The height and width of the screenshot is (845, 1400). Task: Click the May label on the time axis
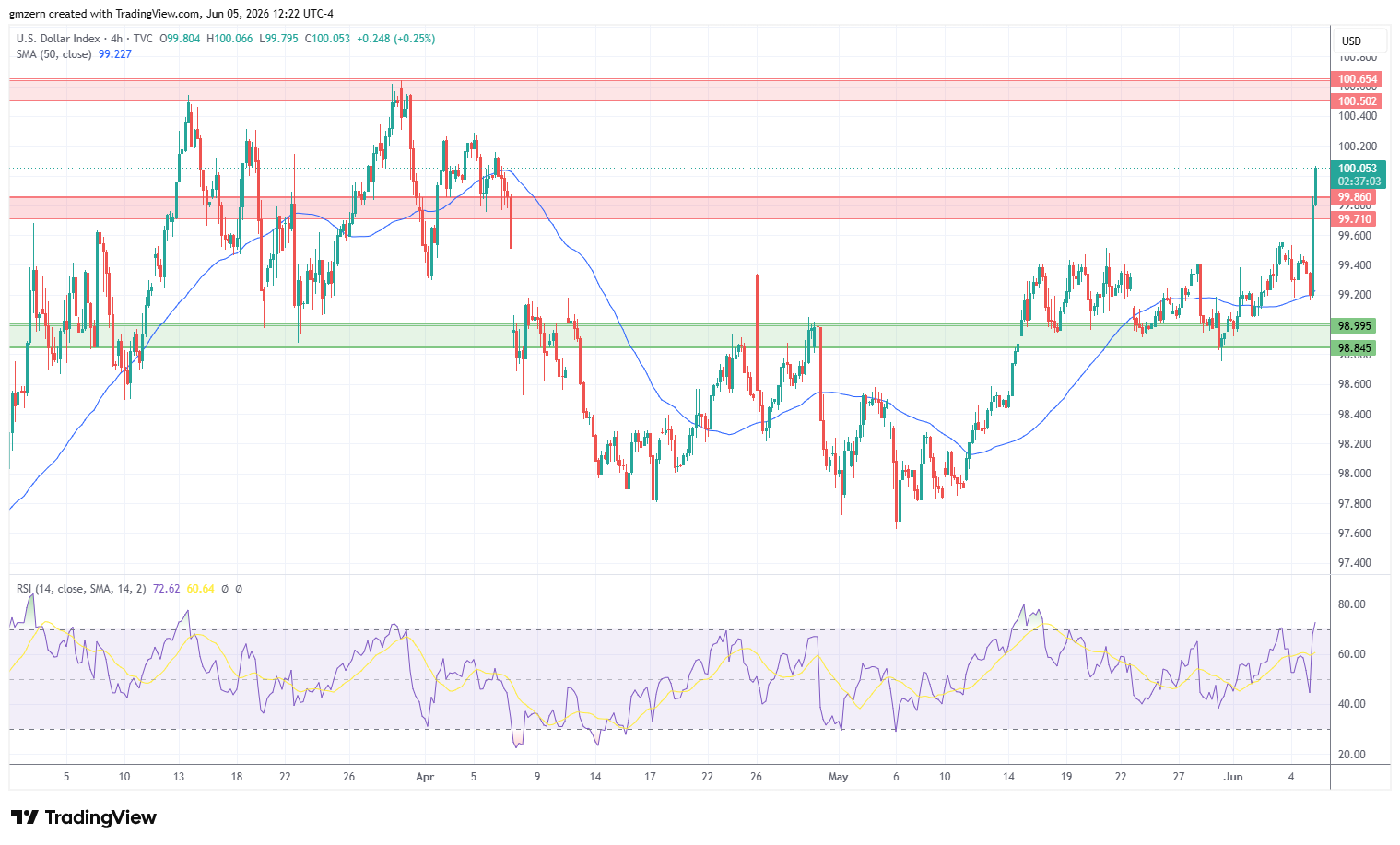838,777
